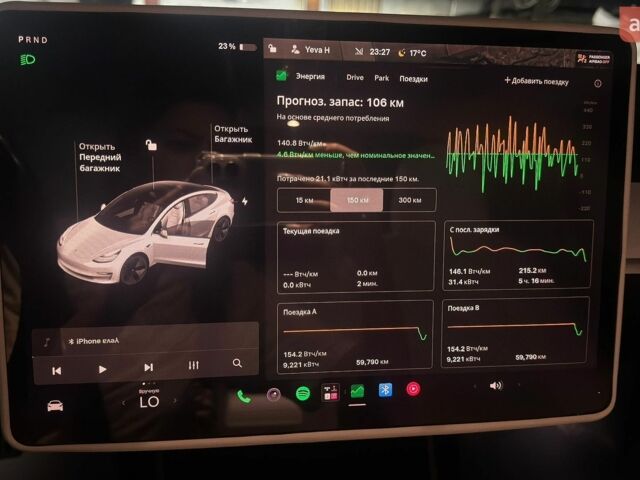Open the info icon near Add trip

[598, 84]
